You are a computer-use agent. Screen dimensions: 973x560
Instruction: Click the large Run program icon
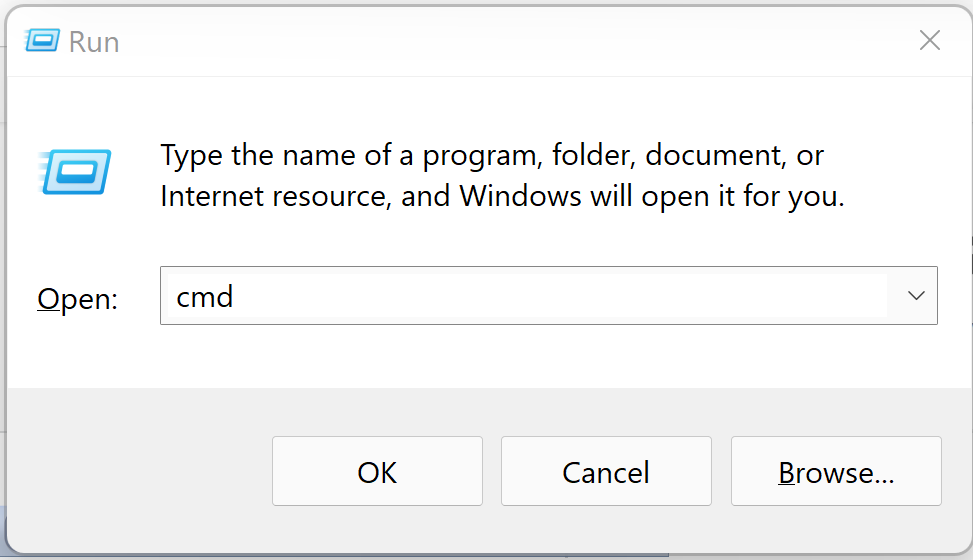74,172
